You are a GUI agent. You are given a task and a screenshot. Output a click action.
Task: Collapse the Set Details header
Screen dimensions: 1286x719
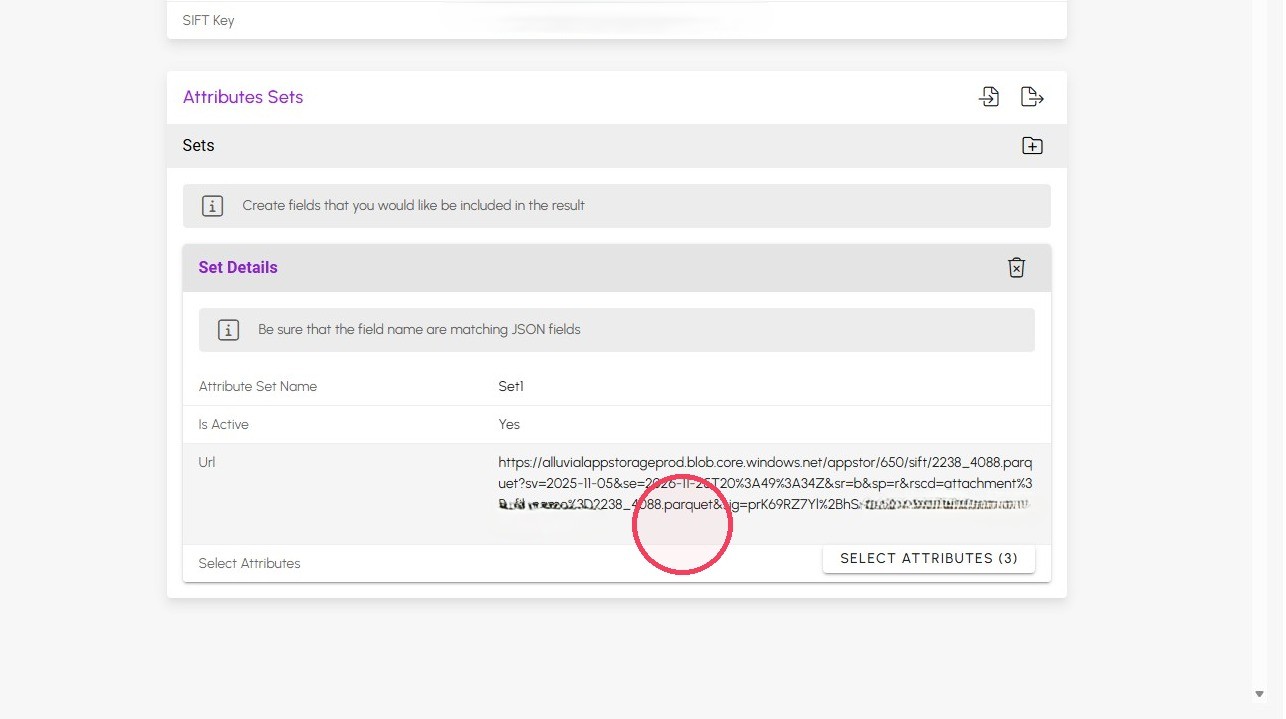617,268
